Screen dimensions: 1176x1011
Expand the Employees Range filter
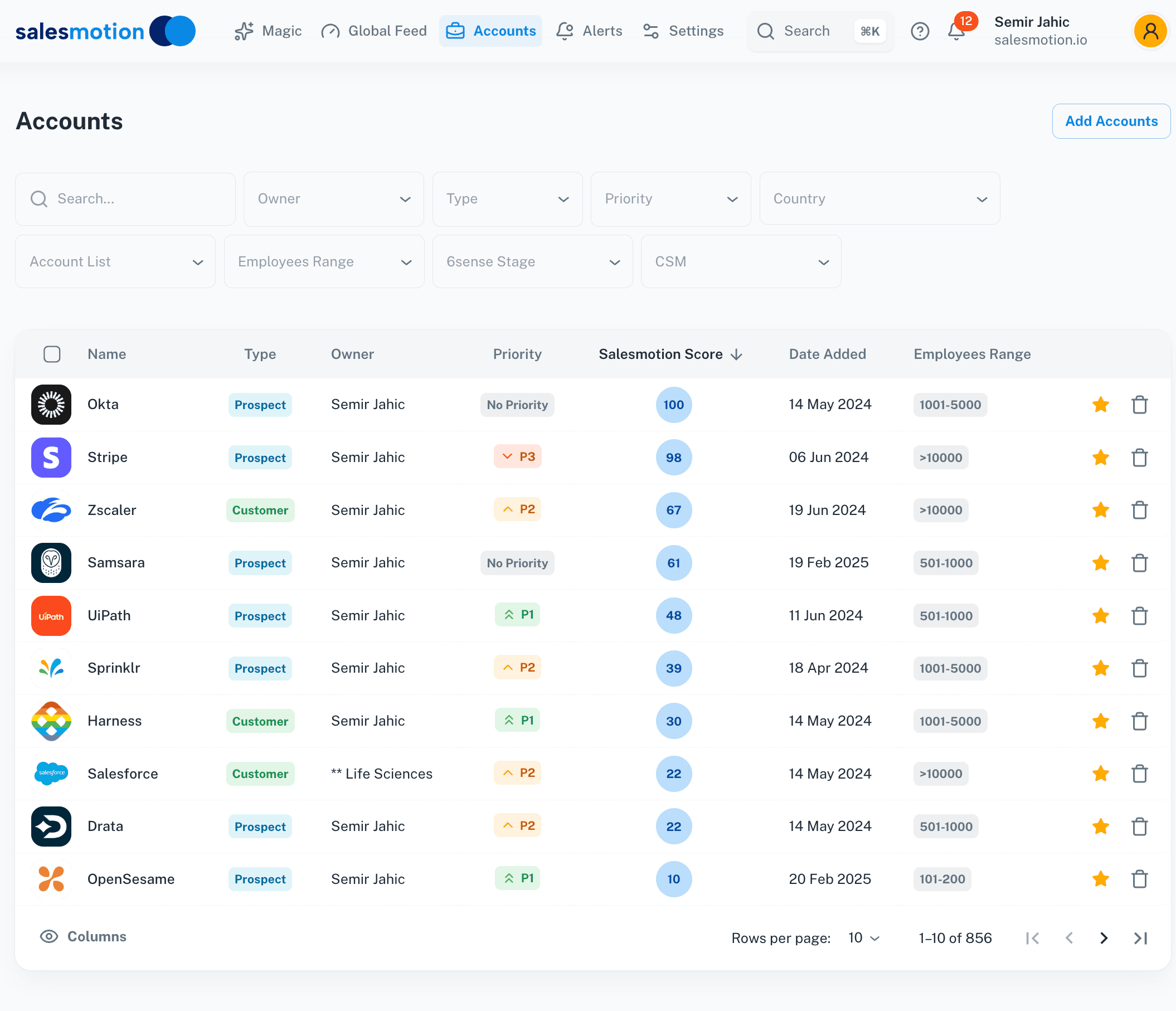323,261
